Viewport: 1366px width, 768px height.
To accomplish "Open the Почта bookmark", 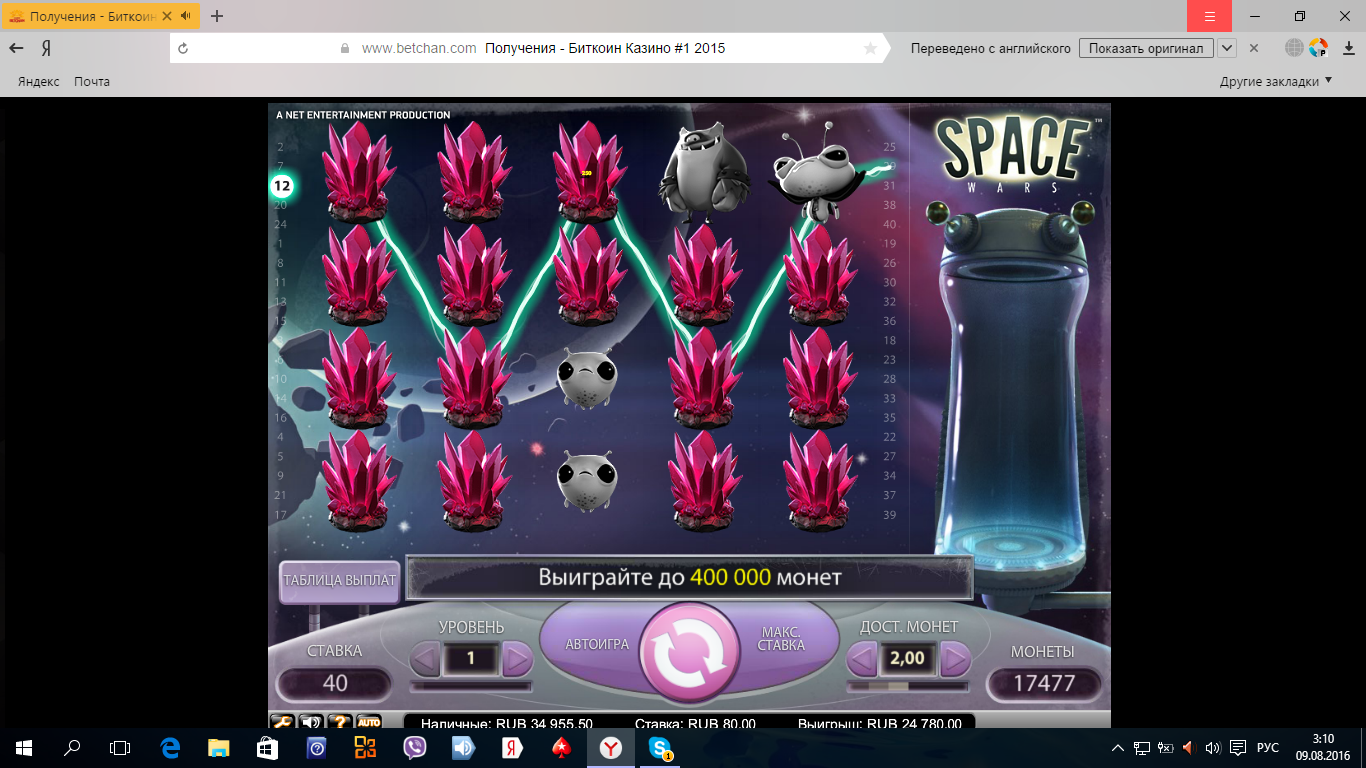I will pos(92,81).
